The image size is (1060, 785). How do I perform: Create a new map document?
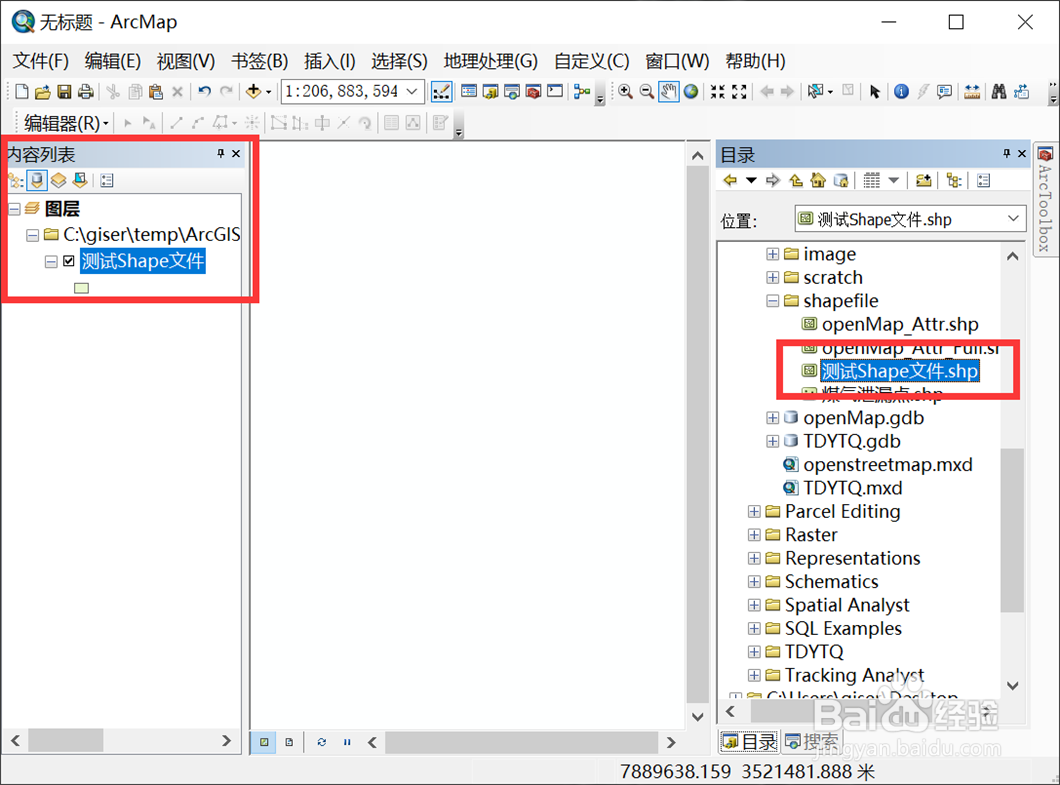tap(22, 91)
